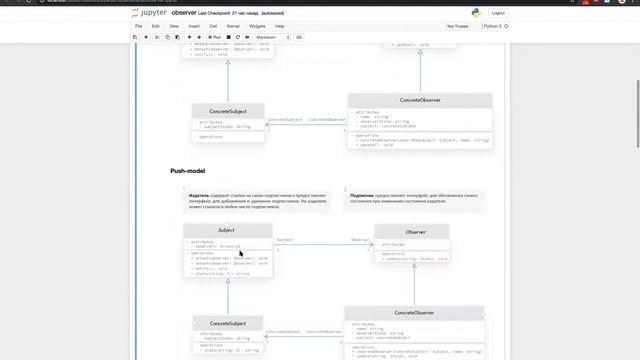Screen dimensions: 640x360
Task: Click the Subject class box header
Action: (228, 230)
